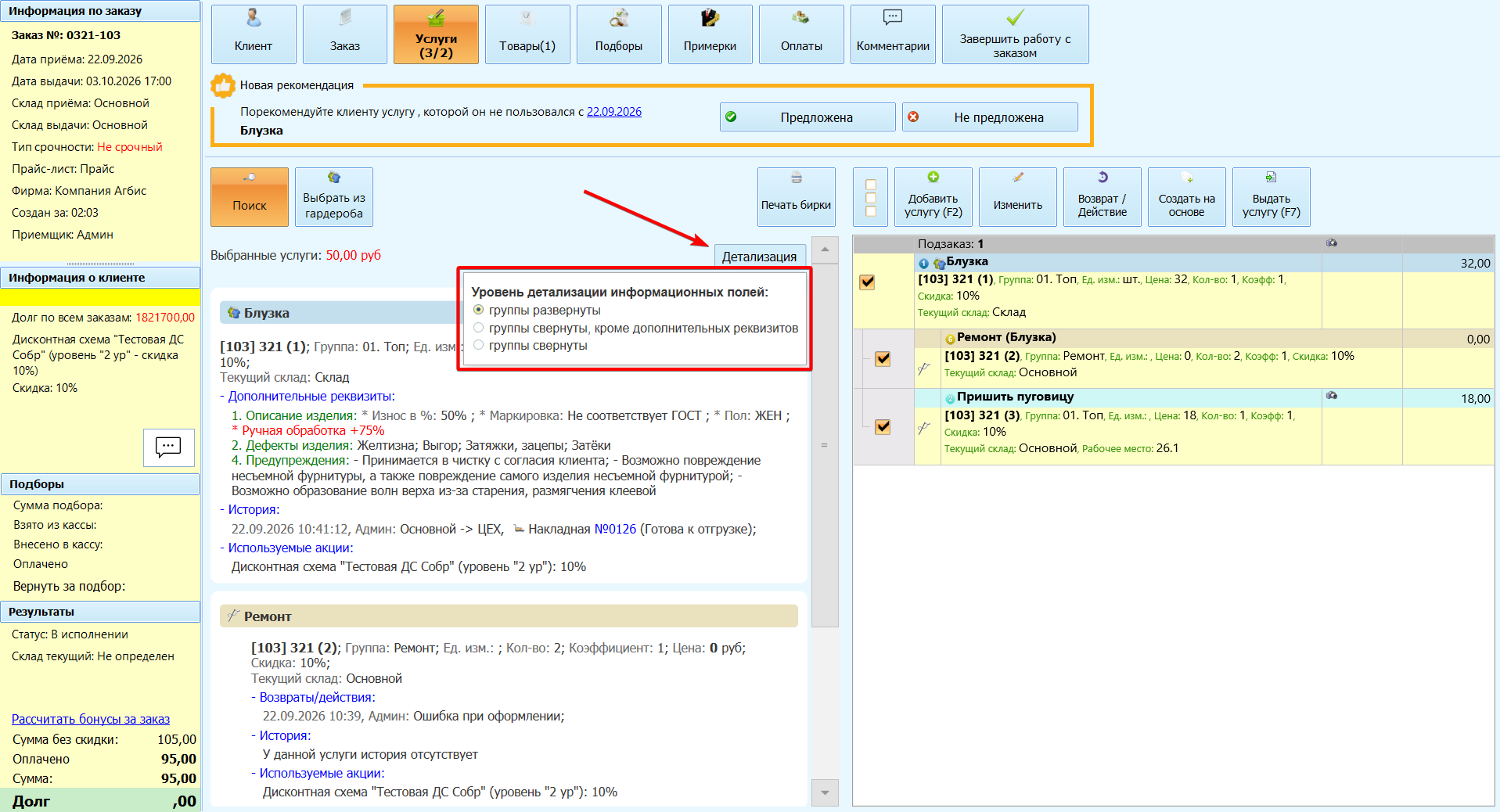The width and height of the screenshot is (1500, 812).
Task: Click the info icon next to Блузка row
Action: (923, 264)
